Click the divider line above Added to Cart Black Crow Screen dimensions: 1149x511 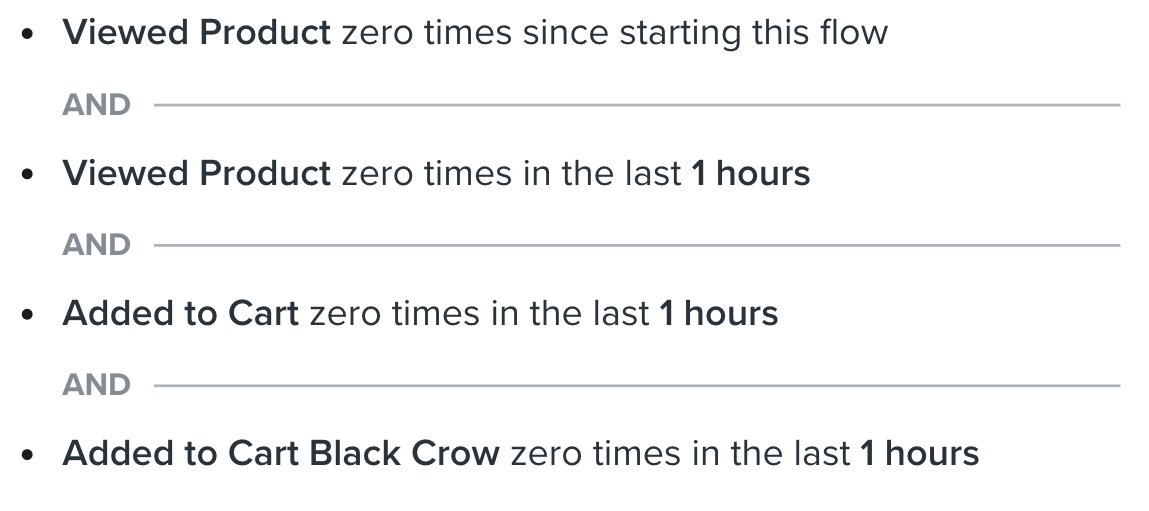coord(637,385)
